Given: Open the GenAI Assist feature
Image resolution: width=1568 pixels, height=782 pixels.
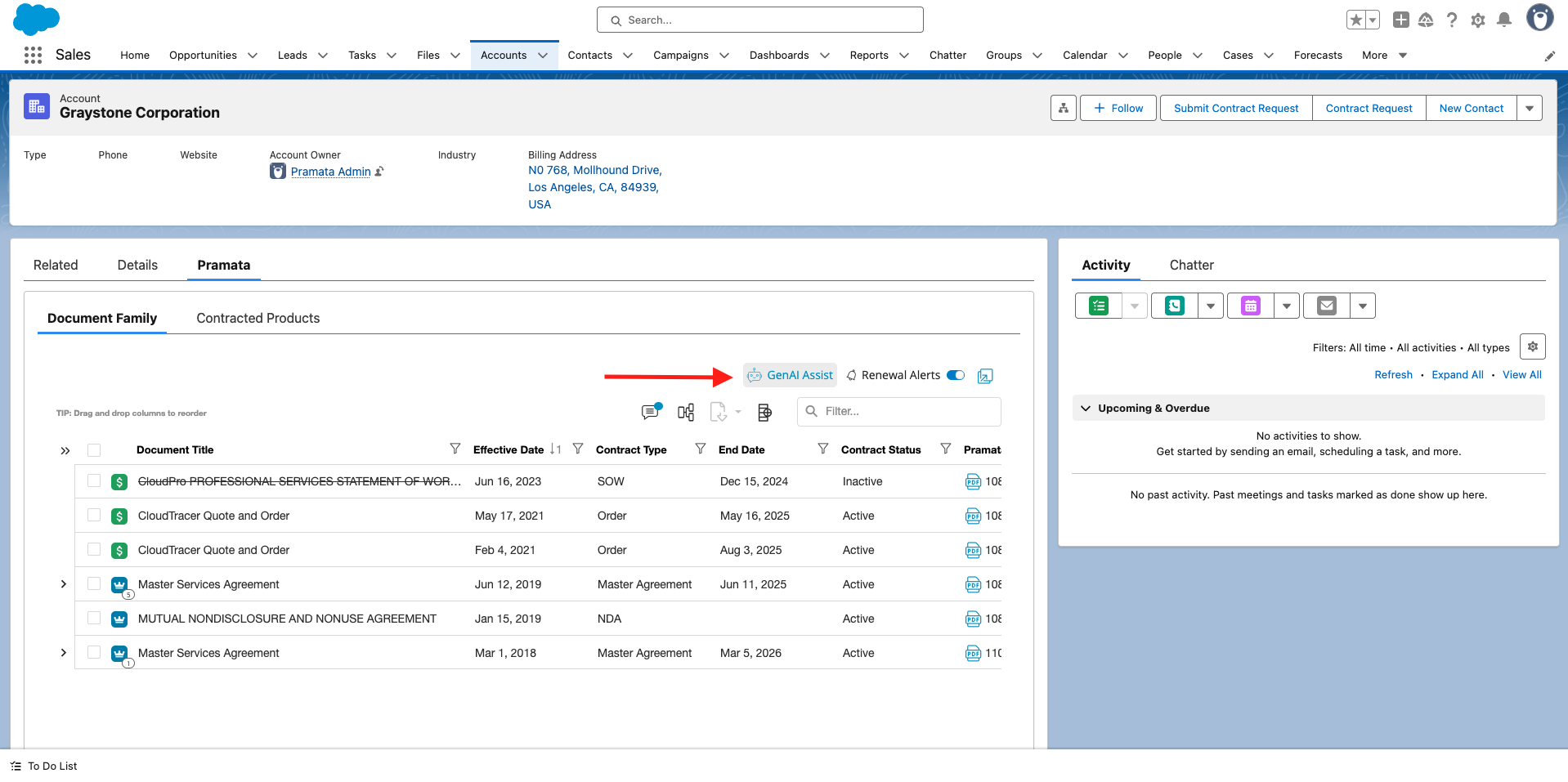Looking at the screenshot, I should [x=790, y=375].
